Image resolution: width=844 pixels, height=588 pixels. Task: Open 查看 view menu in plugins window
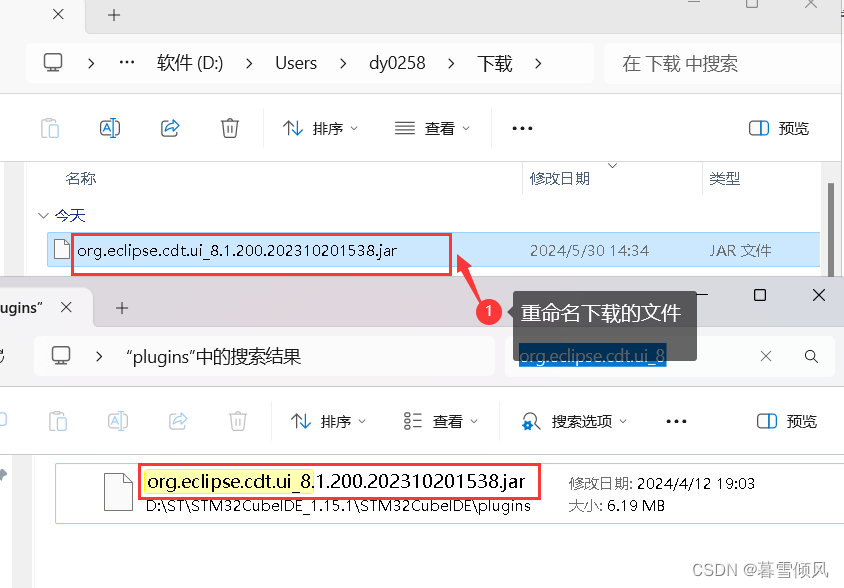pos(440,421)
